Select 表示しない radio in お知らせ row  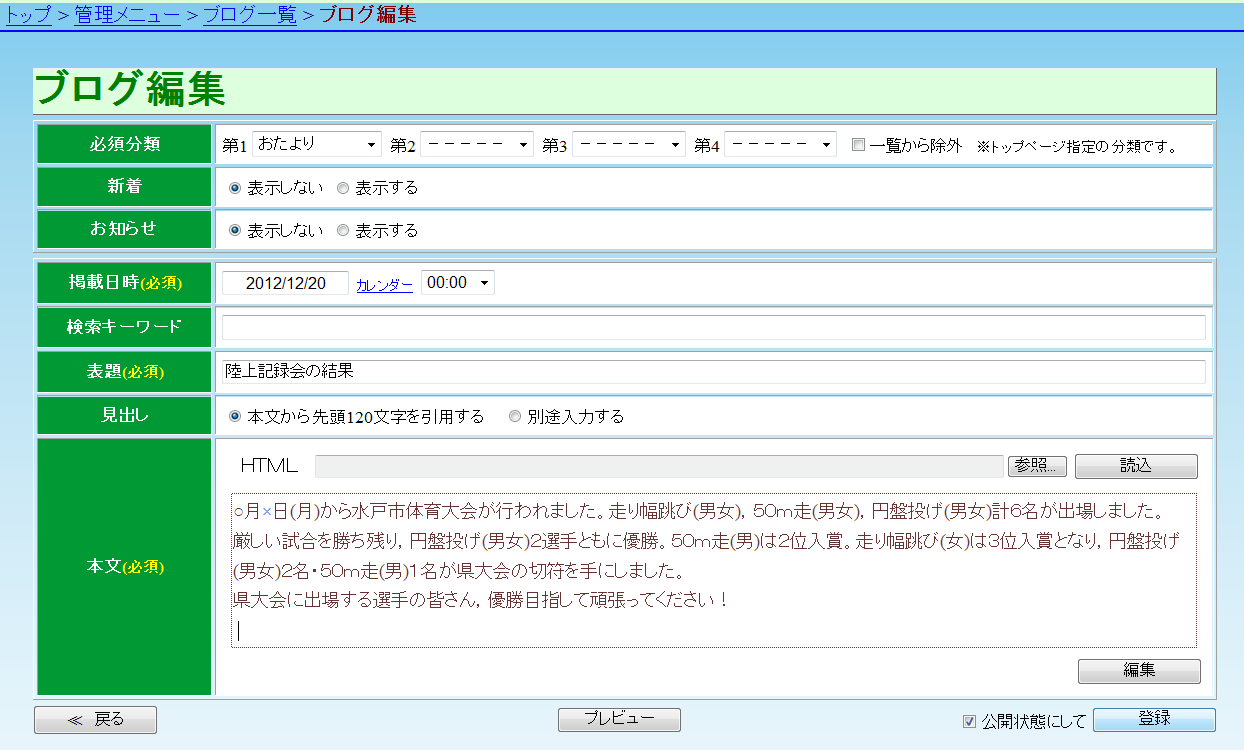click(x=235, y=230)
